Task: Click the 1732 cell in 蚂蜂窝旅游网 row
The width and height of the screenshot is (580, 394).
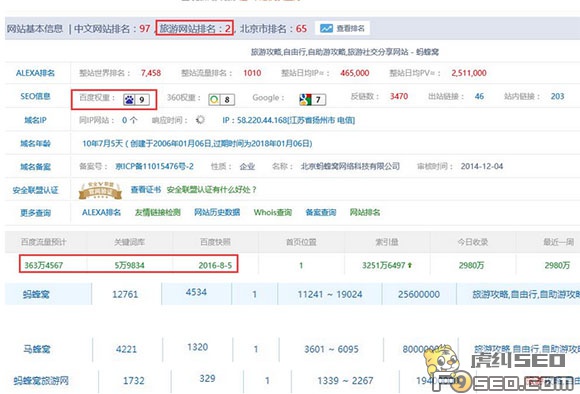Action: [x=134, y=381]
